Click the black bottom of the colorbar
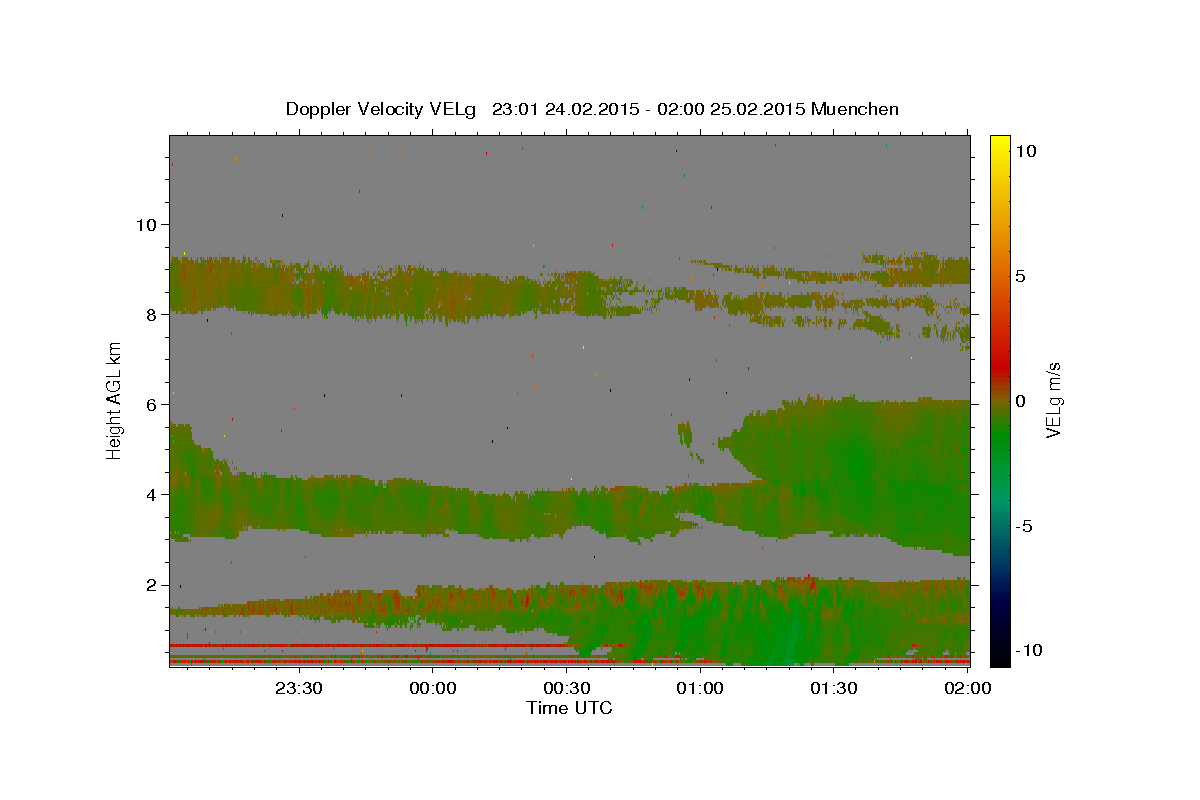The image size is (1200, 800). point(1000,655)
